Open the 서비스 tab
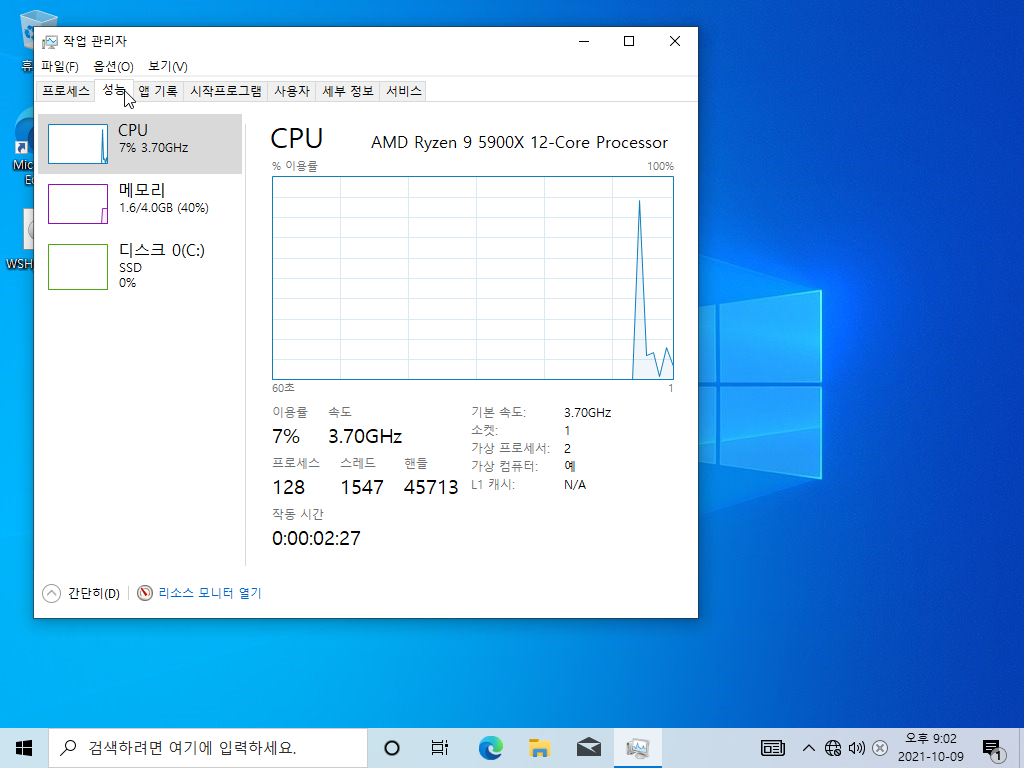Screen dimensions: 1024x768 403,91
